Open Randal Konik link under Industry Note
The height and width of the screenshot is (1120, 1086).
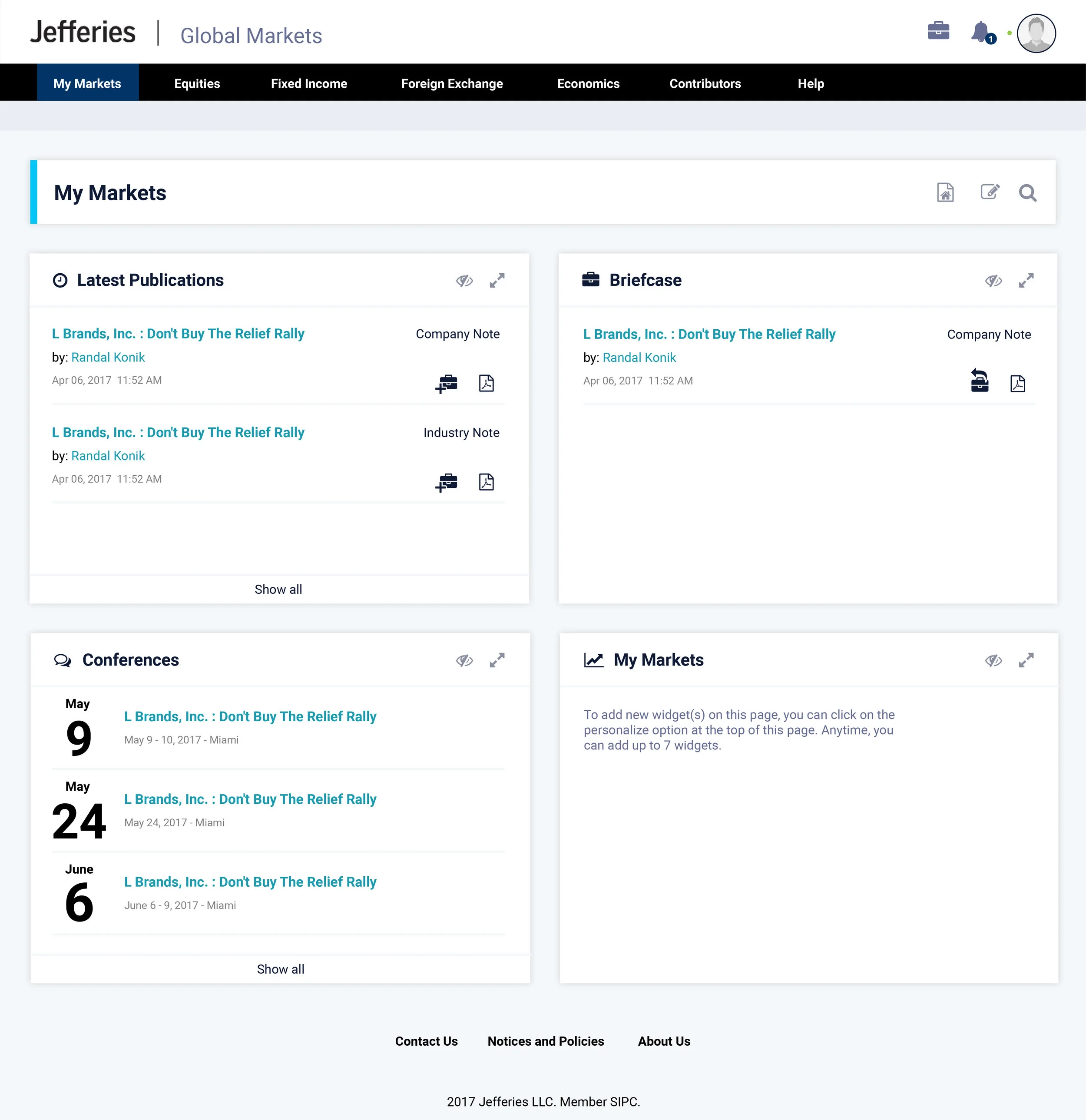click(108, 456)
